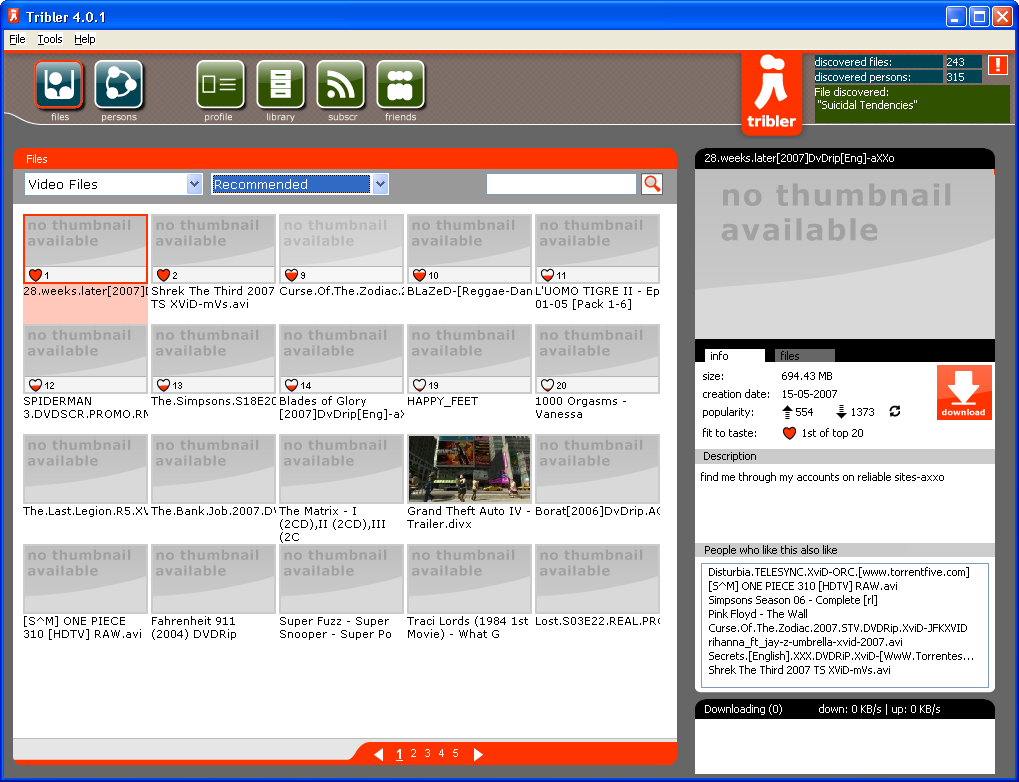The width and height of the screenshot is (1019, 782).
Task: Select Lost.S03E22 thumbnail
Action: tap(597, 579)
